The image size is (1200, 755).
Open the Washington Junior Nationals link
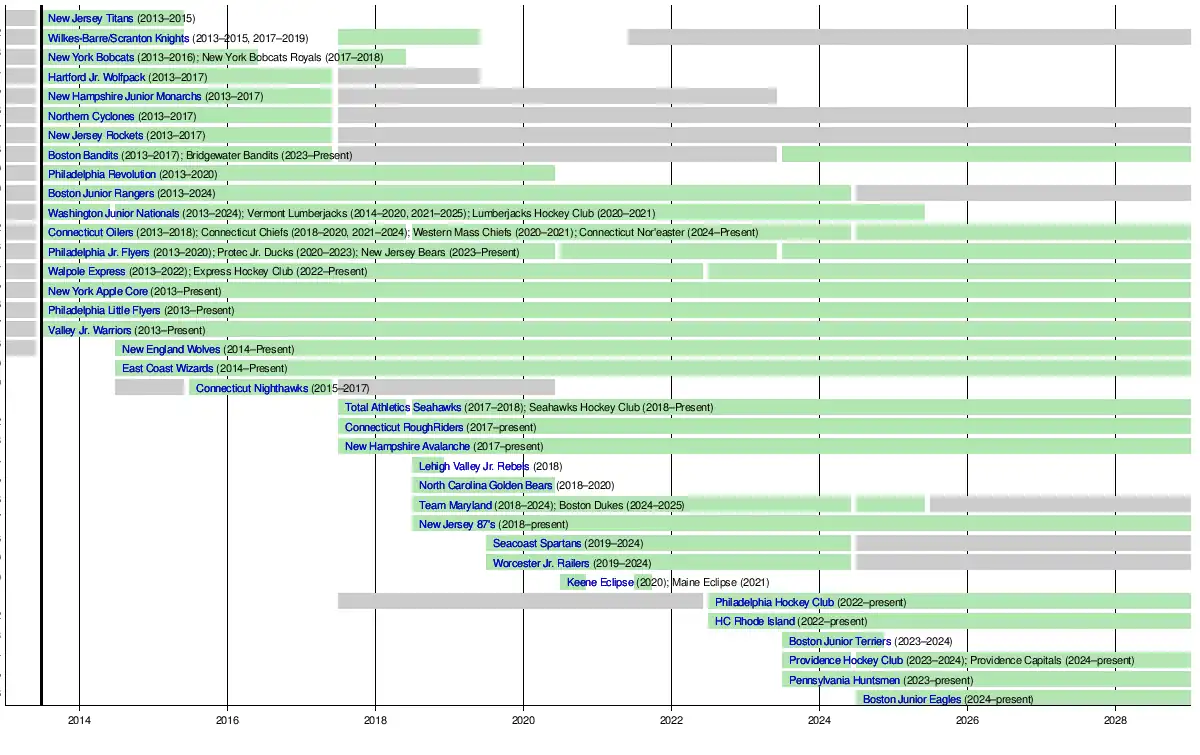tap(114, 213)
